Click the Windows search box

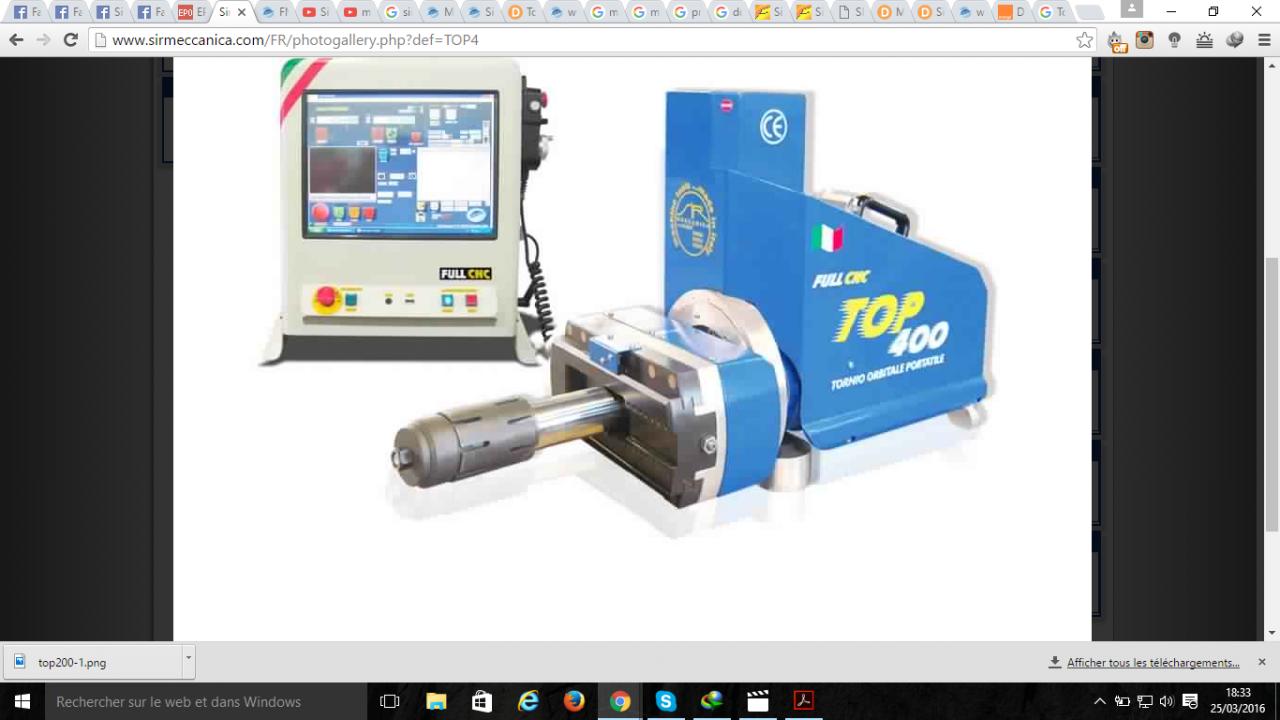(x=207, y=701)
